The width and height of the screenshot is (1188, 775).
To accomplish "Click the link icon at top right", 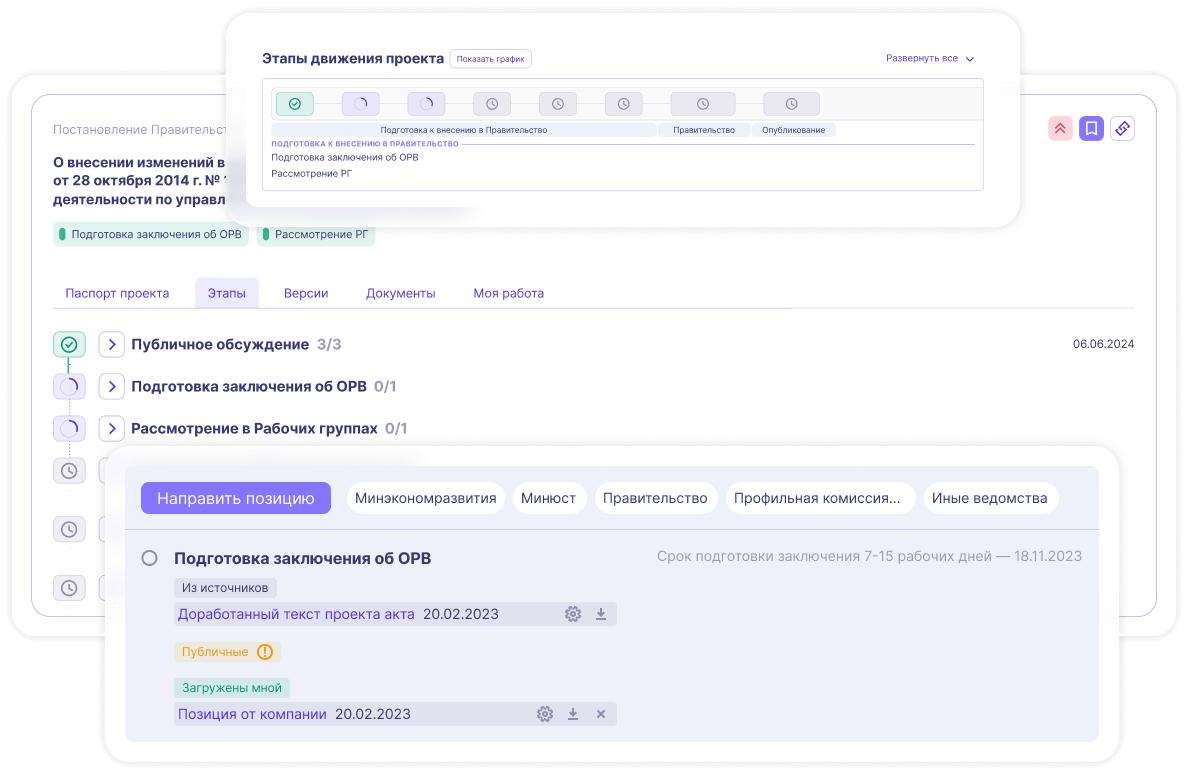I will tap(1122, 128).
